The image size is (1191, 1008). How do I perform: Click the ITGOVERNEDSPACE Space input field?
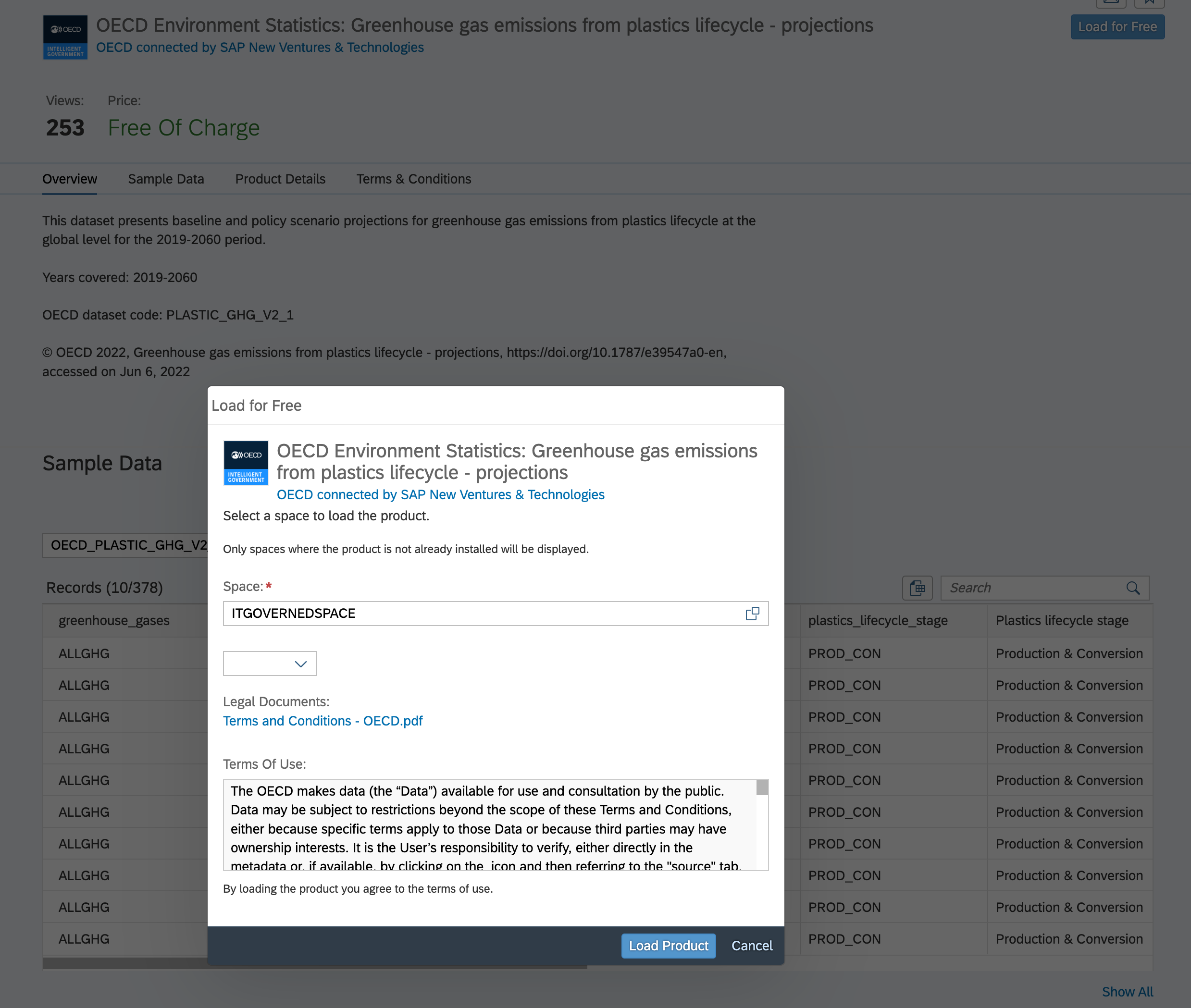coord(496,613)
